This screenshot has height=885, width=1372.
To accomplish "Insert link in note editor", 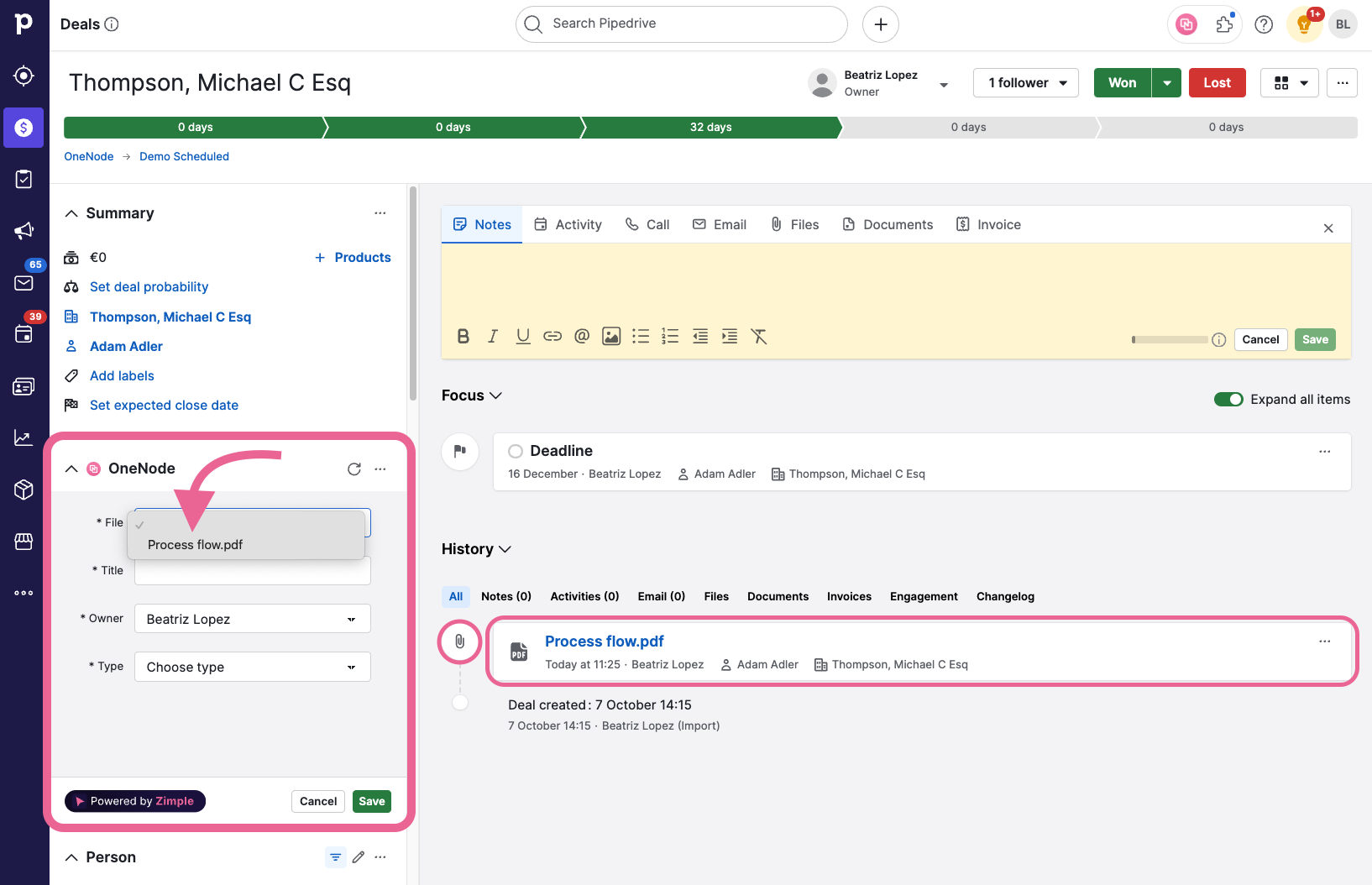I will [552, 337].
